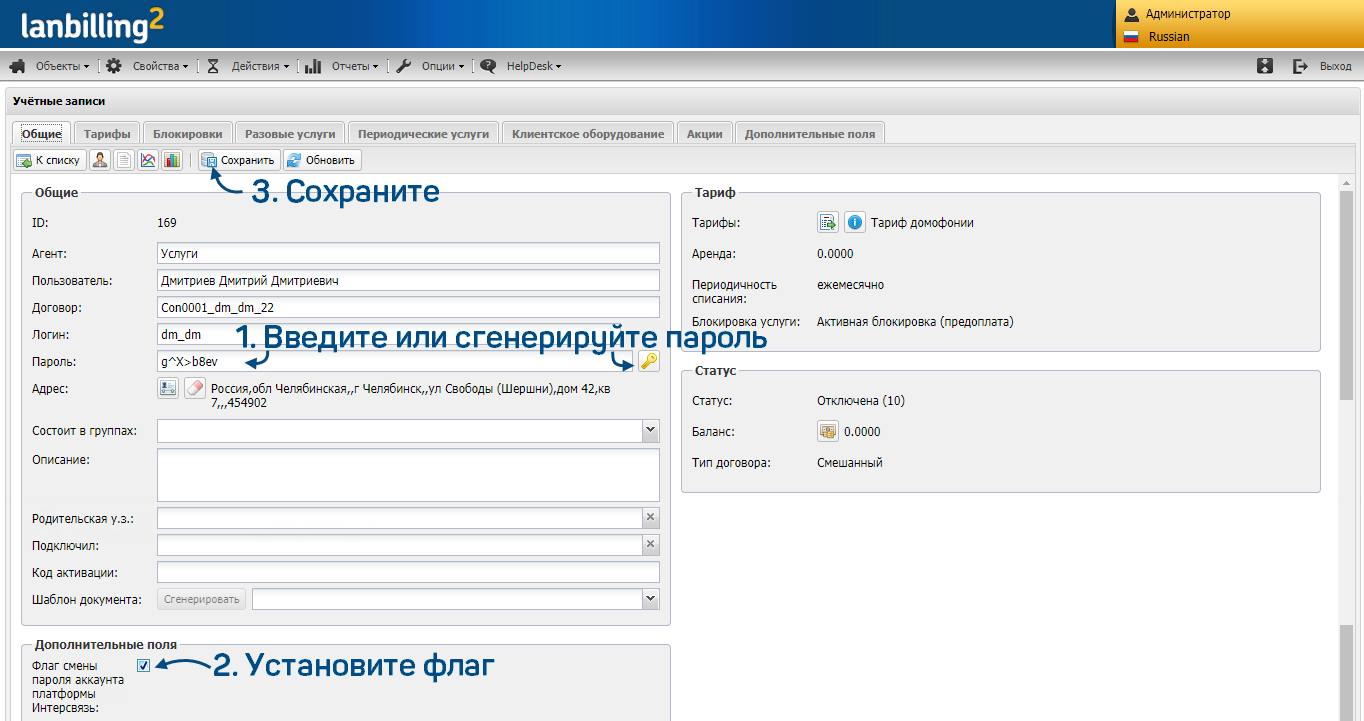Click the Сохранить button

[239, 160]
